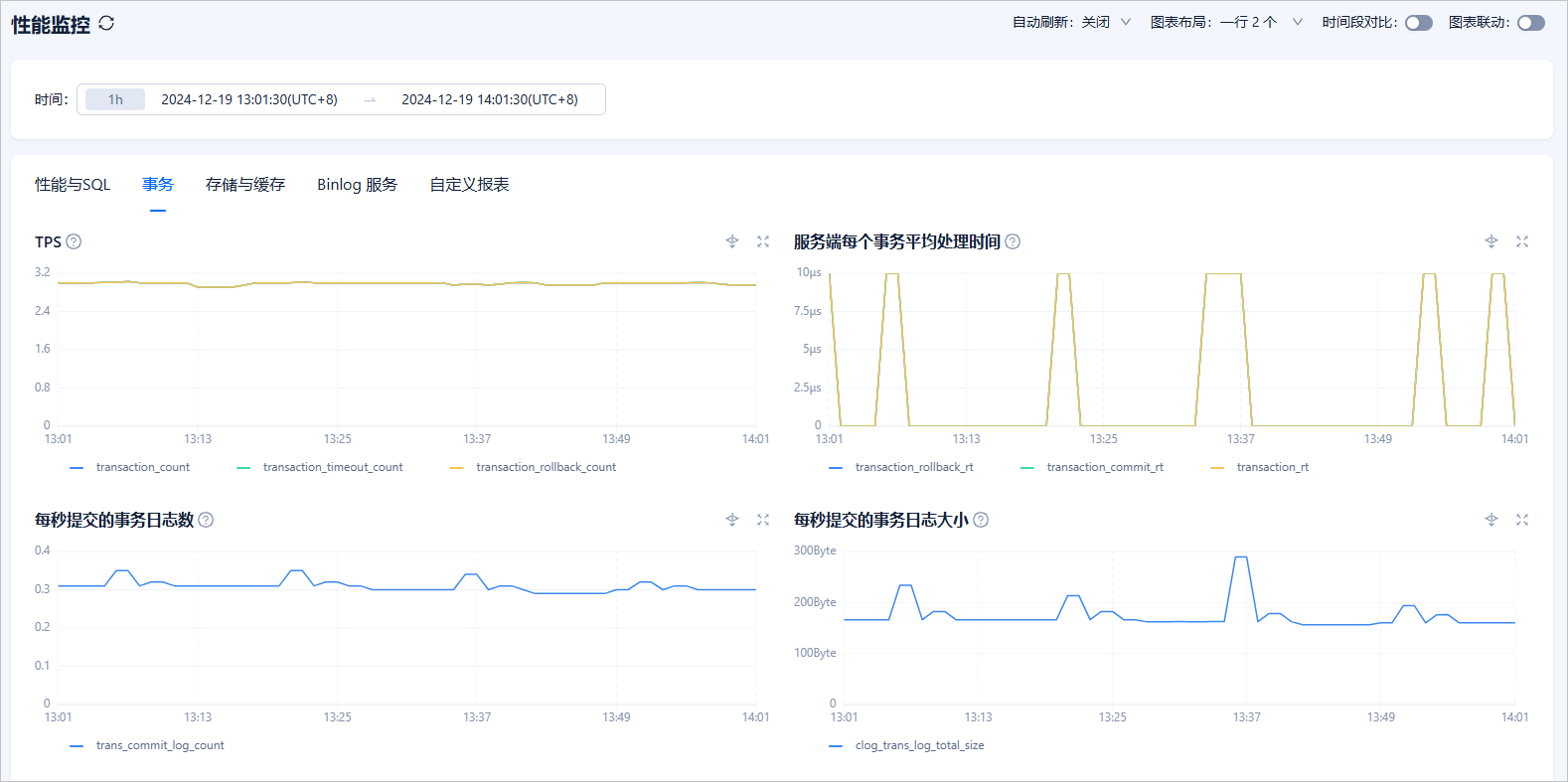Open help icon for 每秒提交的事务日志数
The height and width of the screenshot is (782, 1568).
coord(206,520)
